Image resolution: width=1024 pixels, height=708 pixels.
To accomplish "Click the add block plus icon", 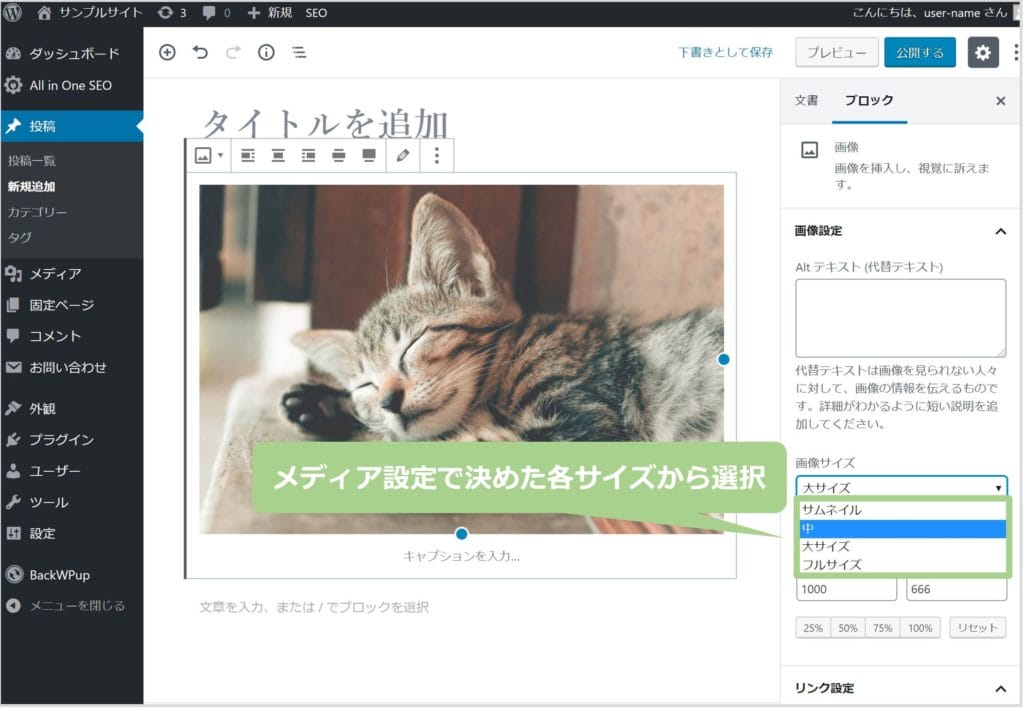I will point(167,53).
